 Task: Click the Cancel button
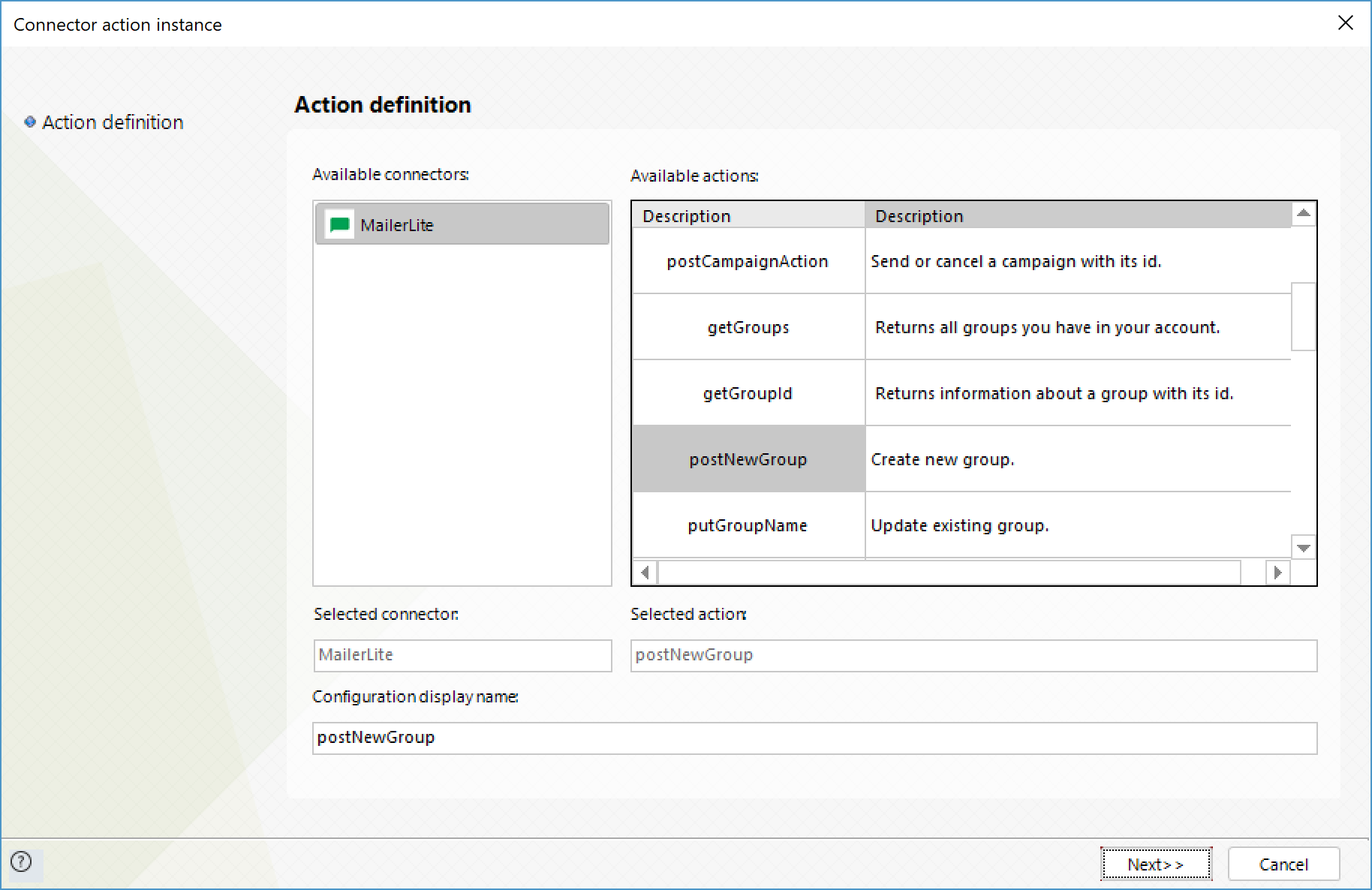[x=1283, y=864]
